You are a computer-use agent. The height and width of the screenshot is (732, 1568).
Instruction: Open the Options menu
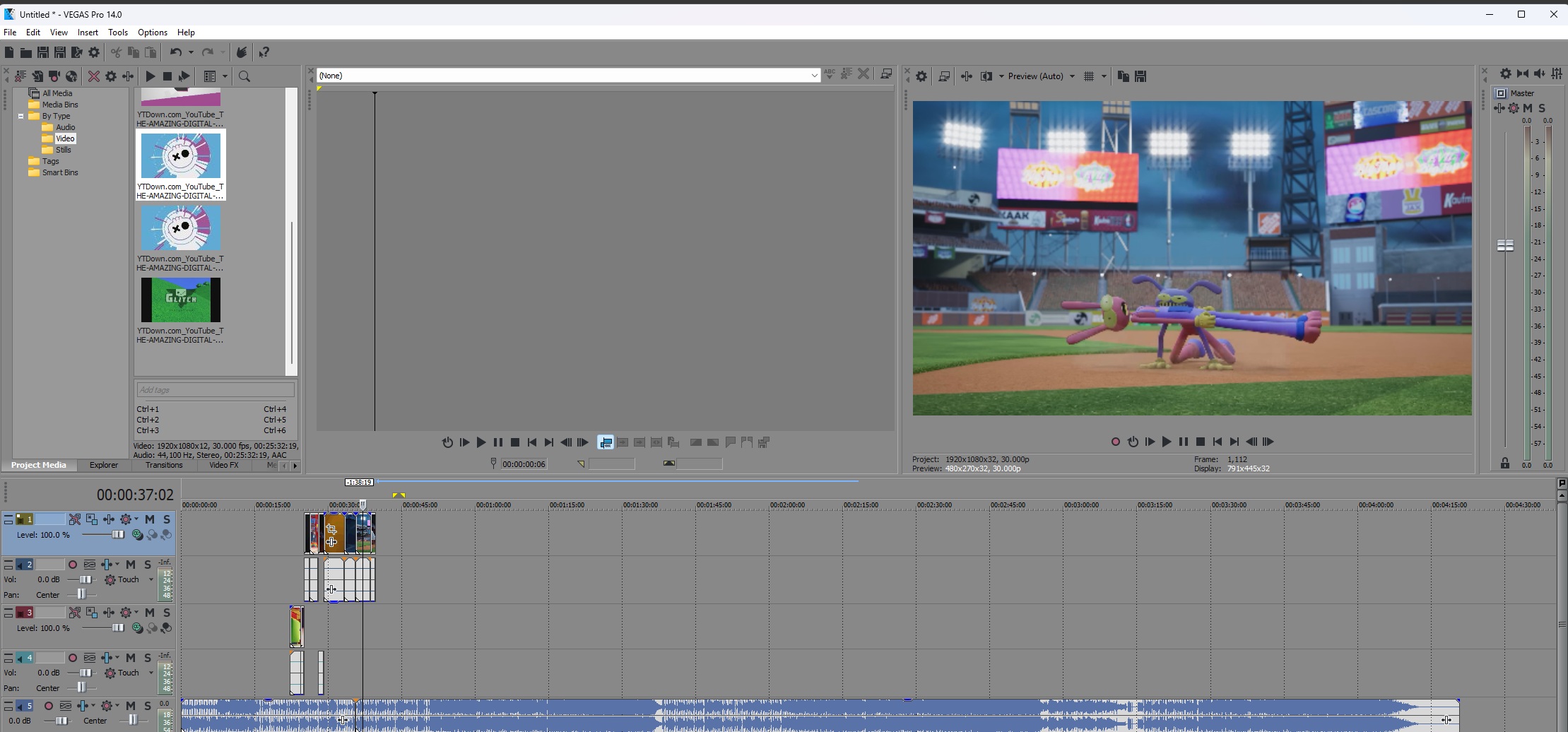(x=153, y=33)
